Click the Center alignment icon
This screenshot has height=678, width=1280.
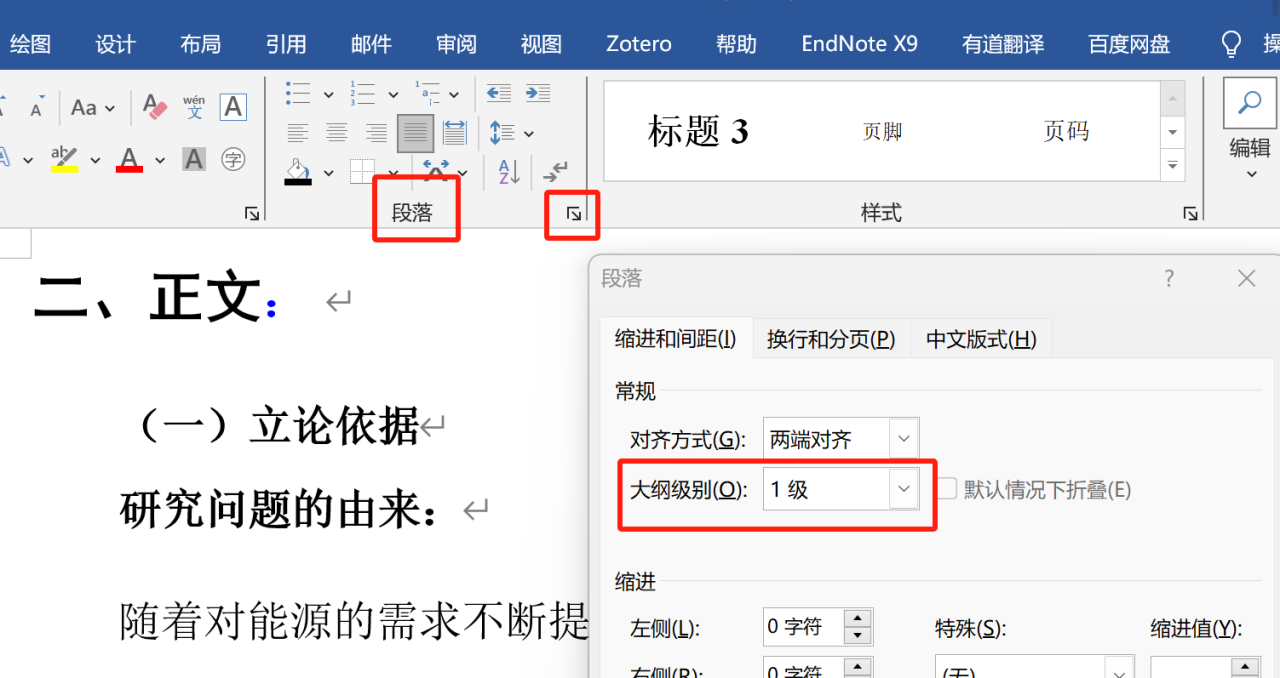[x=337, y=132]
